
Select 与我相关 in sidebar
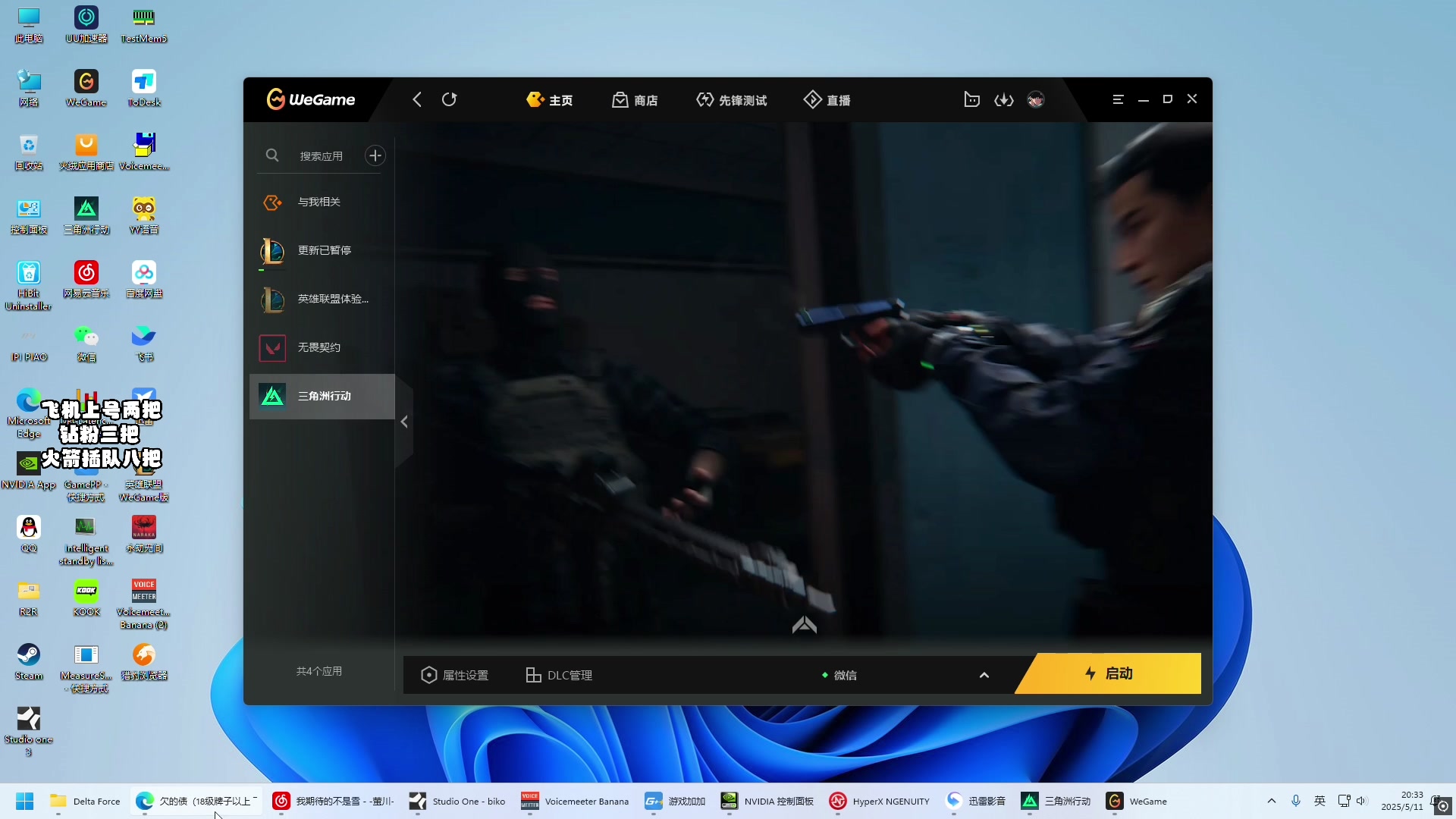(322, 202)
